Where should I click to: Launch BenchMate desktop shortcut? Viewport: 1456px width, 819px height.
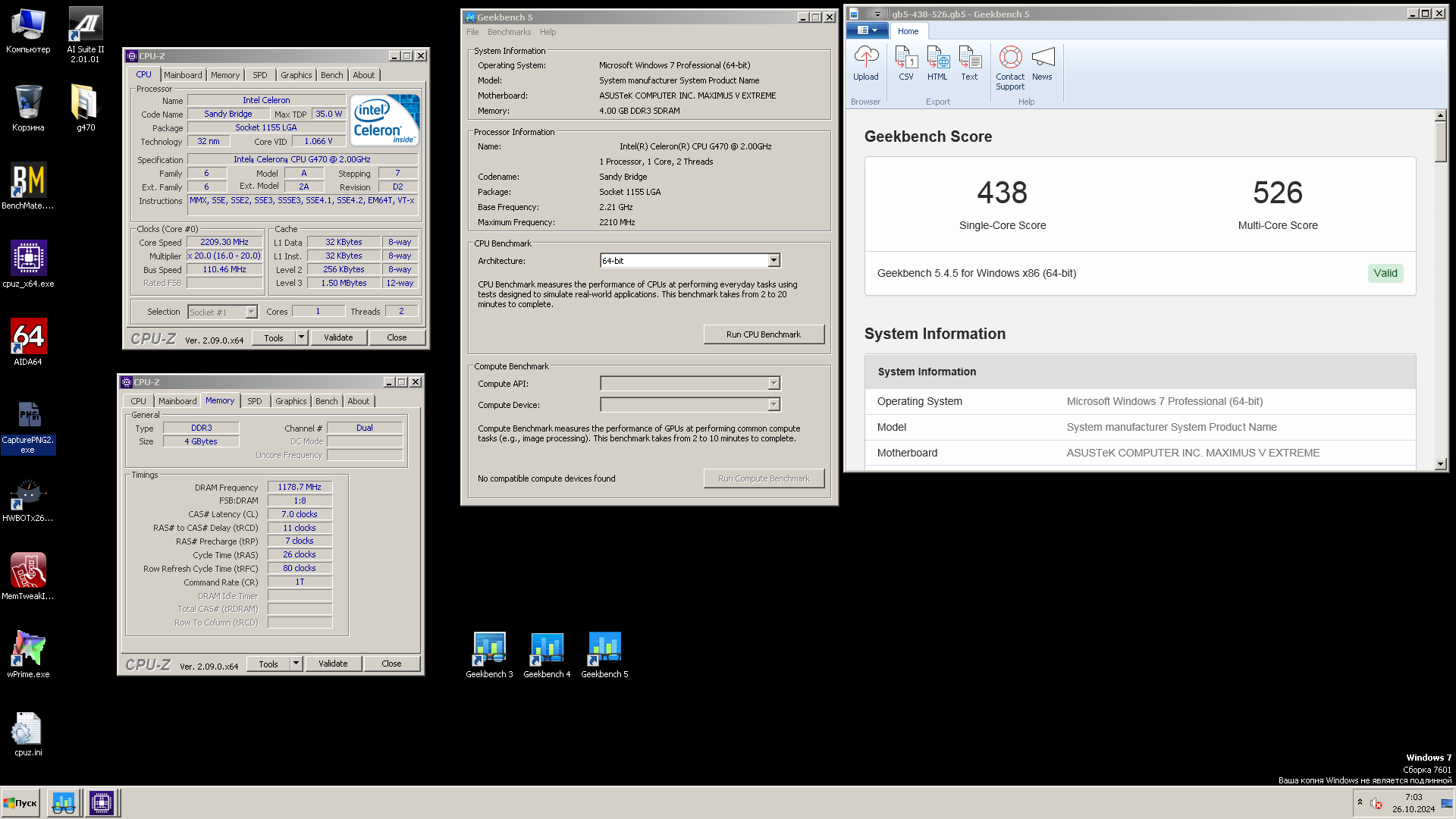pyautogui.click(x=28, y=186)
